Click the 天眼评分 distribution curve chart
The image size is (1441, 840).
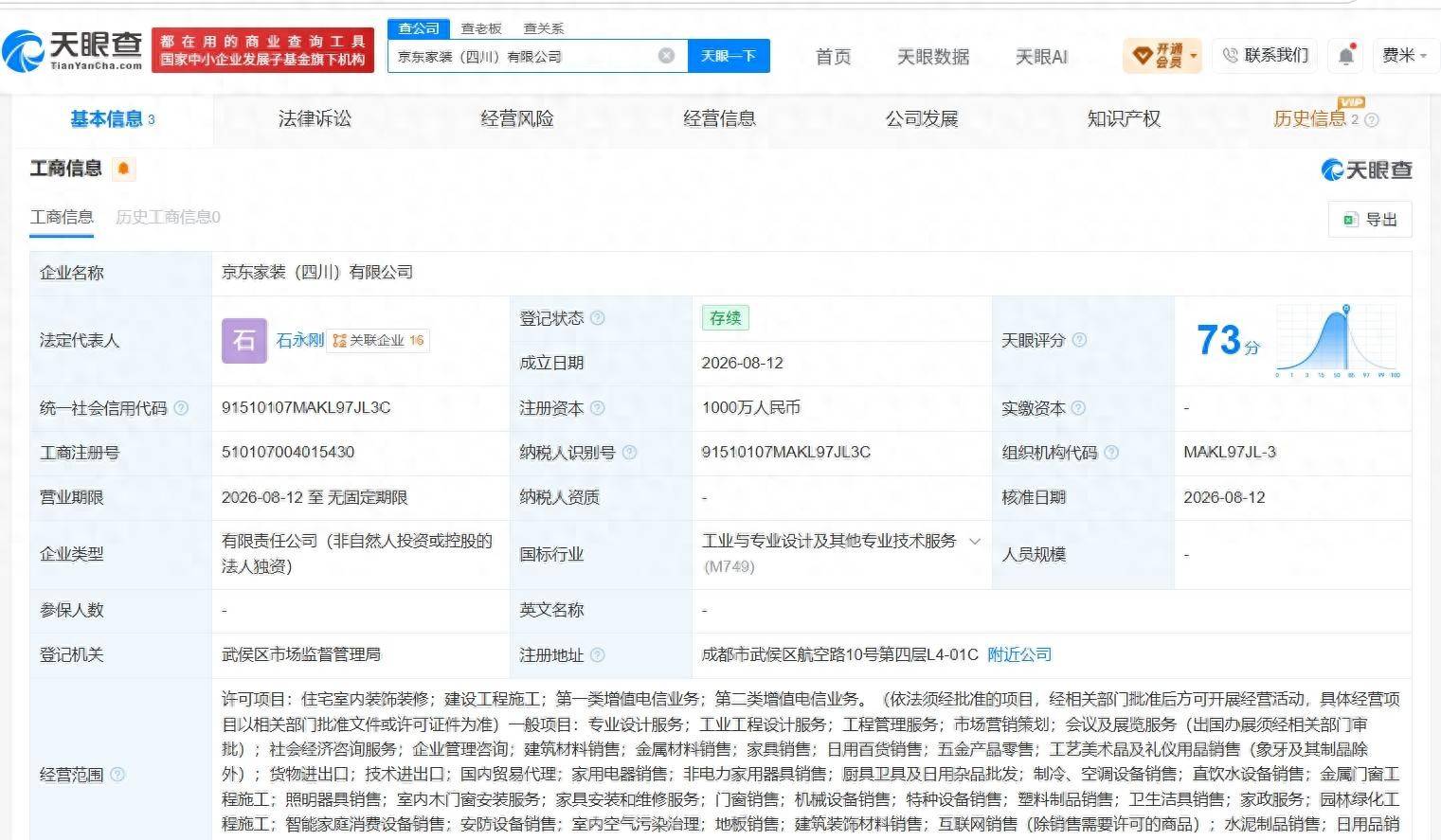1337,341
